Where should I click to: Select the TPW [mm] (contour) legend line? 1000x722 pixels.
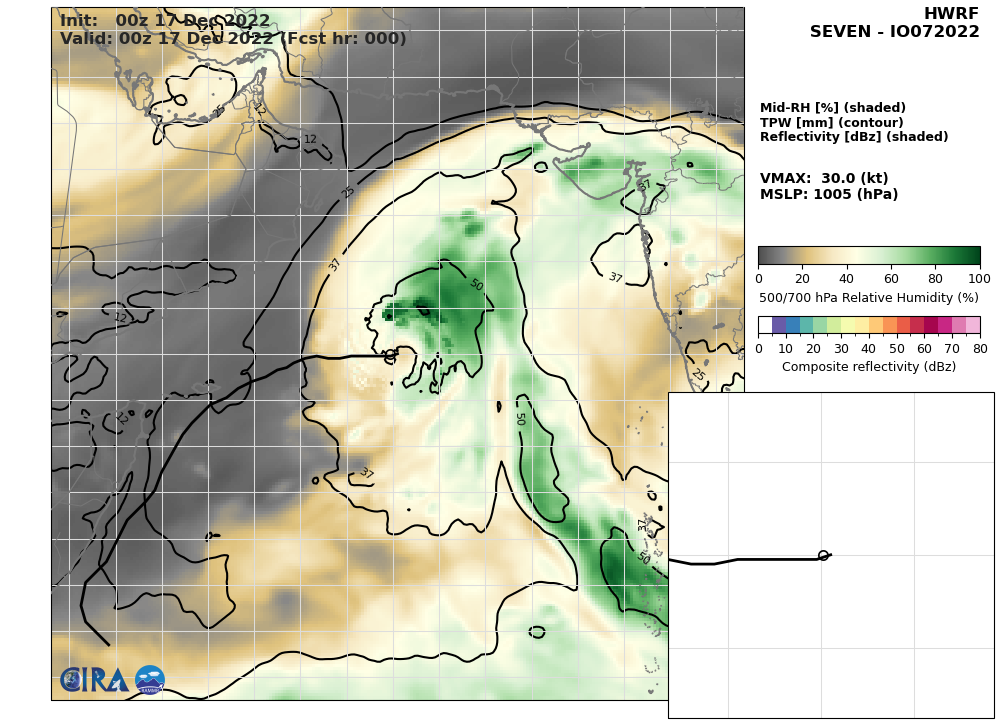tap(831, 123)
